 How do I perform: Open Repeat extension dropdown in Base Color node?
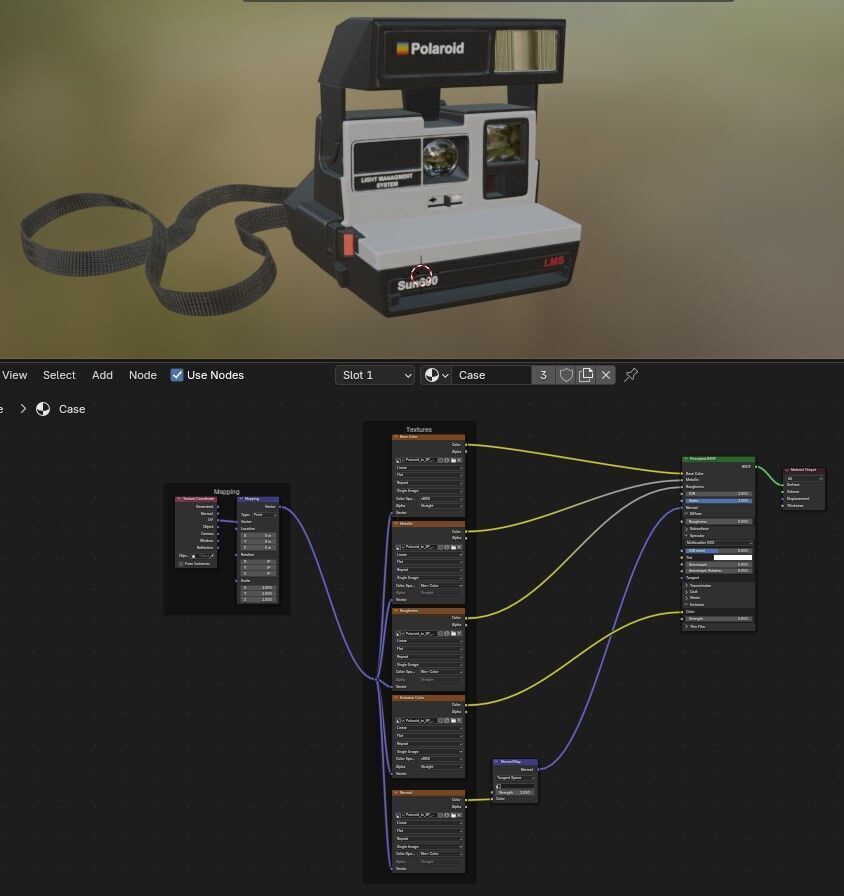click(429, 483)
